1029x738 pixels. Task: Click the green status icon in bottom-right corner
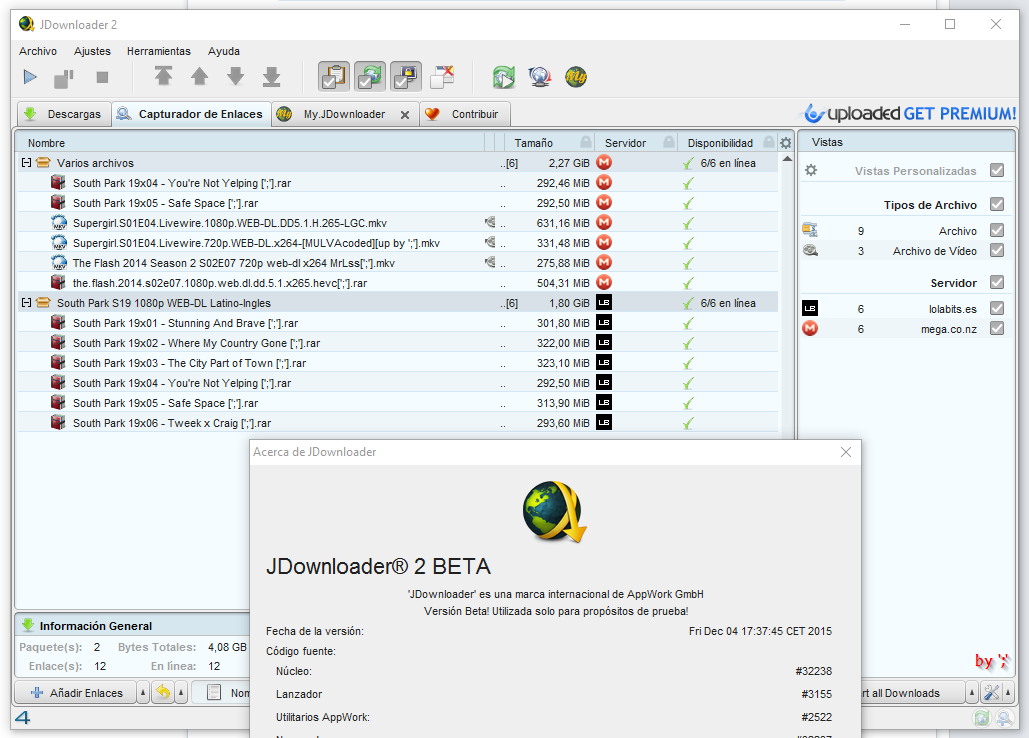[982, 718]
